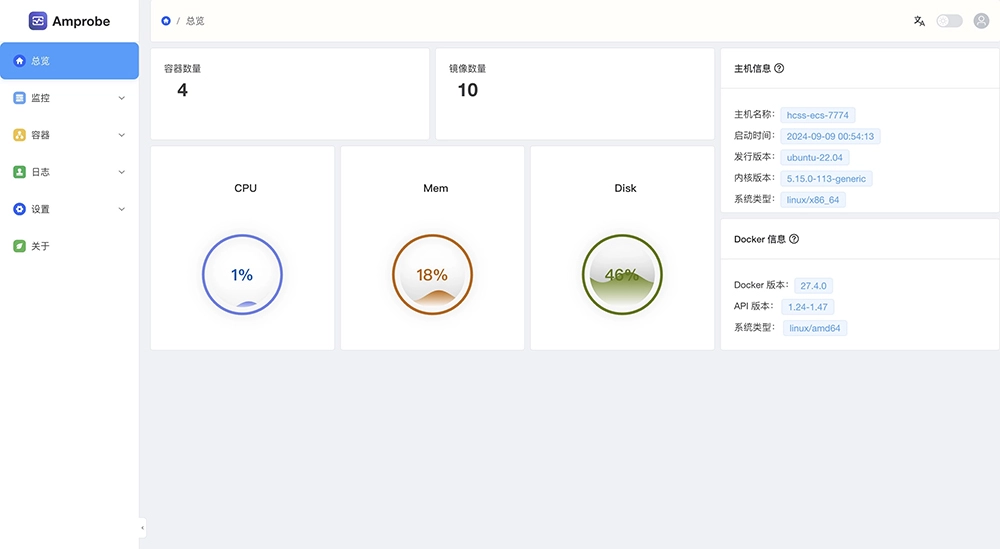Image resolution: width=1000 pixels, height=549 pixels.
Task: Open the 关于 menu item
Action: click(x=40, y=246)
